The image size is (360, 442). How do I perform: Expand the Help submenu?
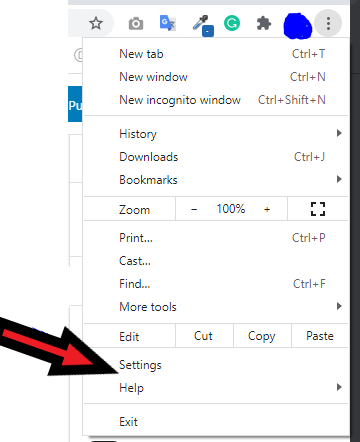(216, 388)
